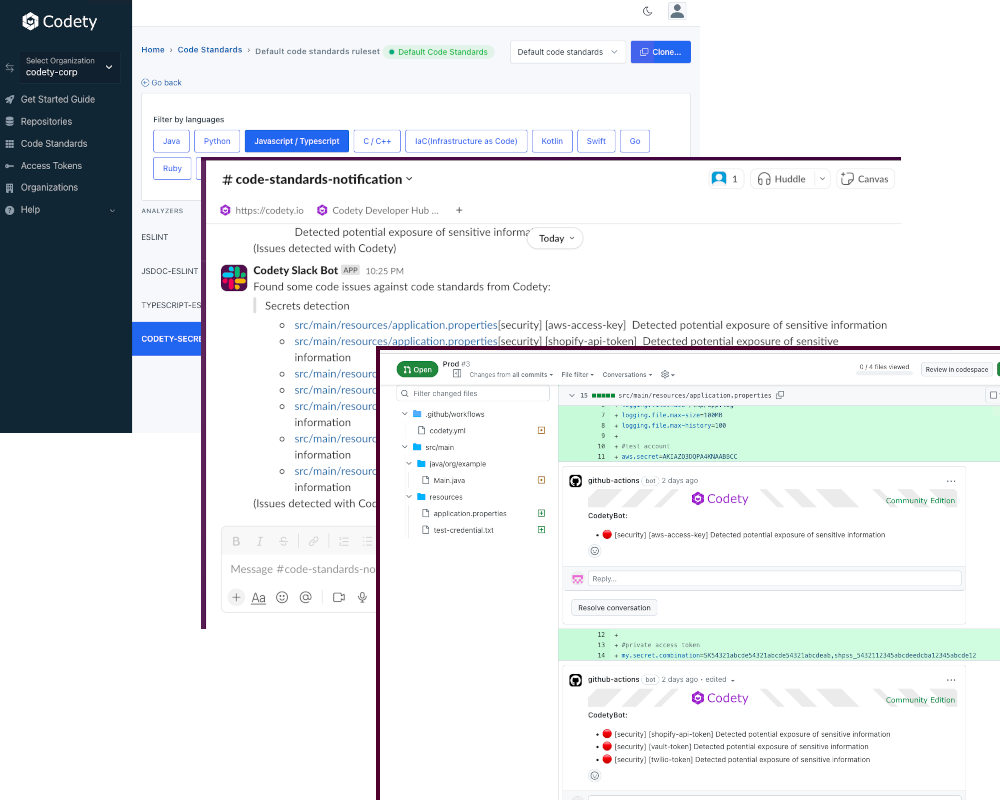Click the Strikethrough formatting icon in Slack
The image size is (1000, 800).
pyautogui.click(x=284, y=542)
